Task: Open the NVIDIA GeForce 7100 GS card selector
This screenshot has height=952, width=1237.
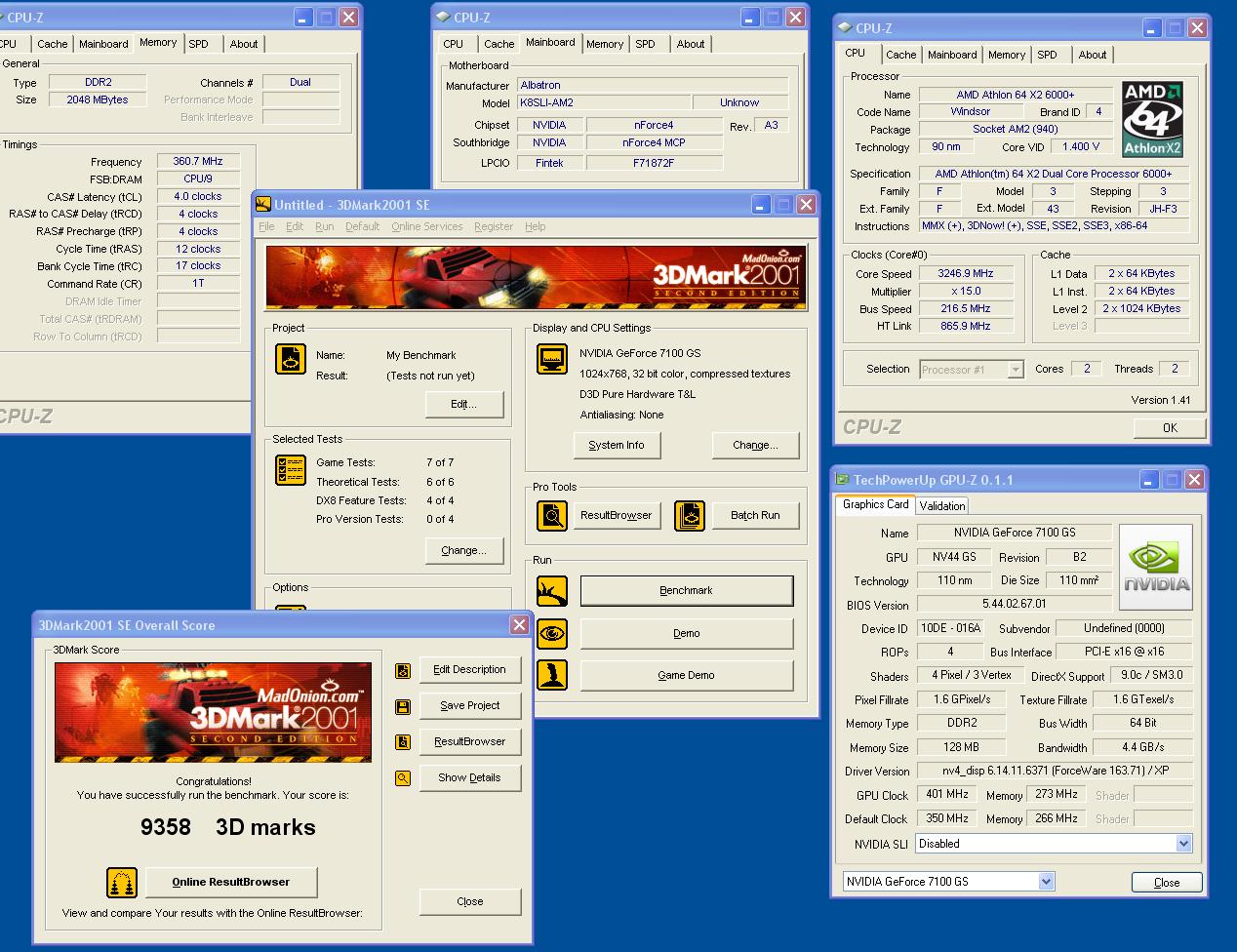Action: click(x=1046, y=882)
